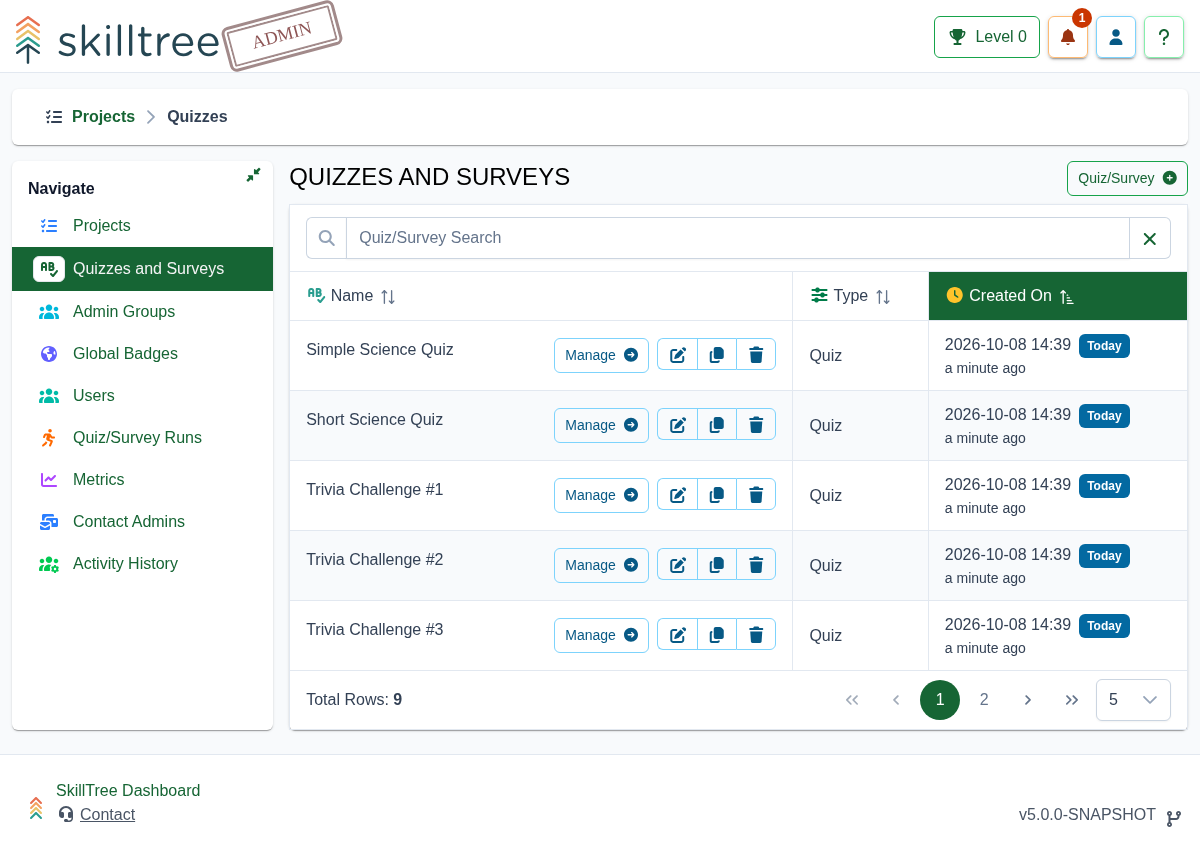This screenshot has width=1200, height=851.
Task: Open Metrics in the sidebar
Action: pyautogui.click(x=142, y=480)
